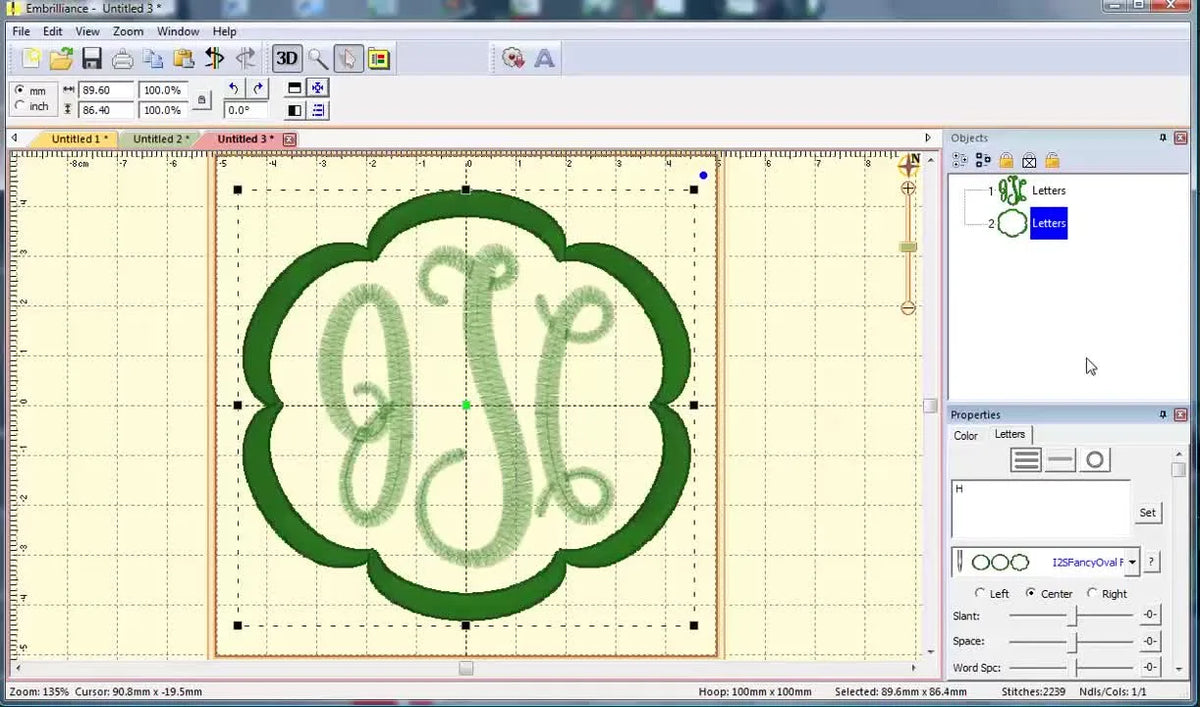Screen dimensions: 1200x707
Task: Click the Word Spc slider
Action: click(1070, 667)
